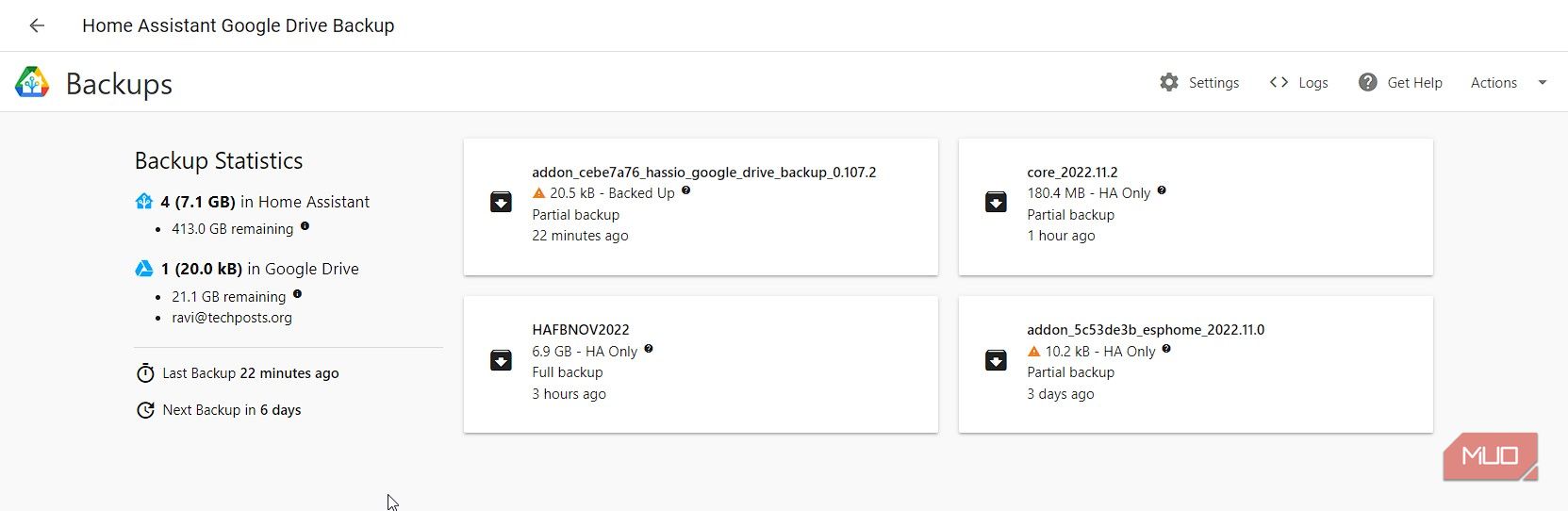The height and width of the screenshot is (511, 1568).
Task: Click the archive icon for HAFBNOV2022 backup
Action: click(x=501, y=360)
